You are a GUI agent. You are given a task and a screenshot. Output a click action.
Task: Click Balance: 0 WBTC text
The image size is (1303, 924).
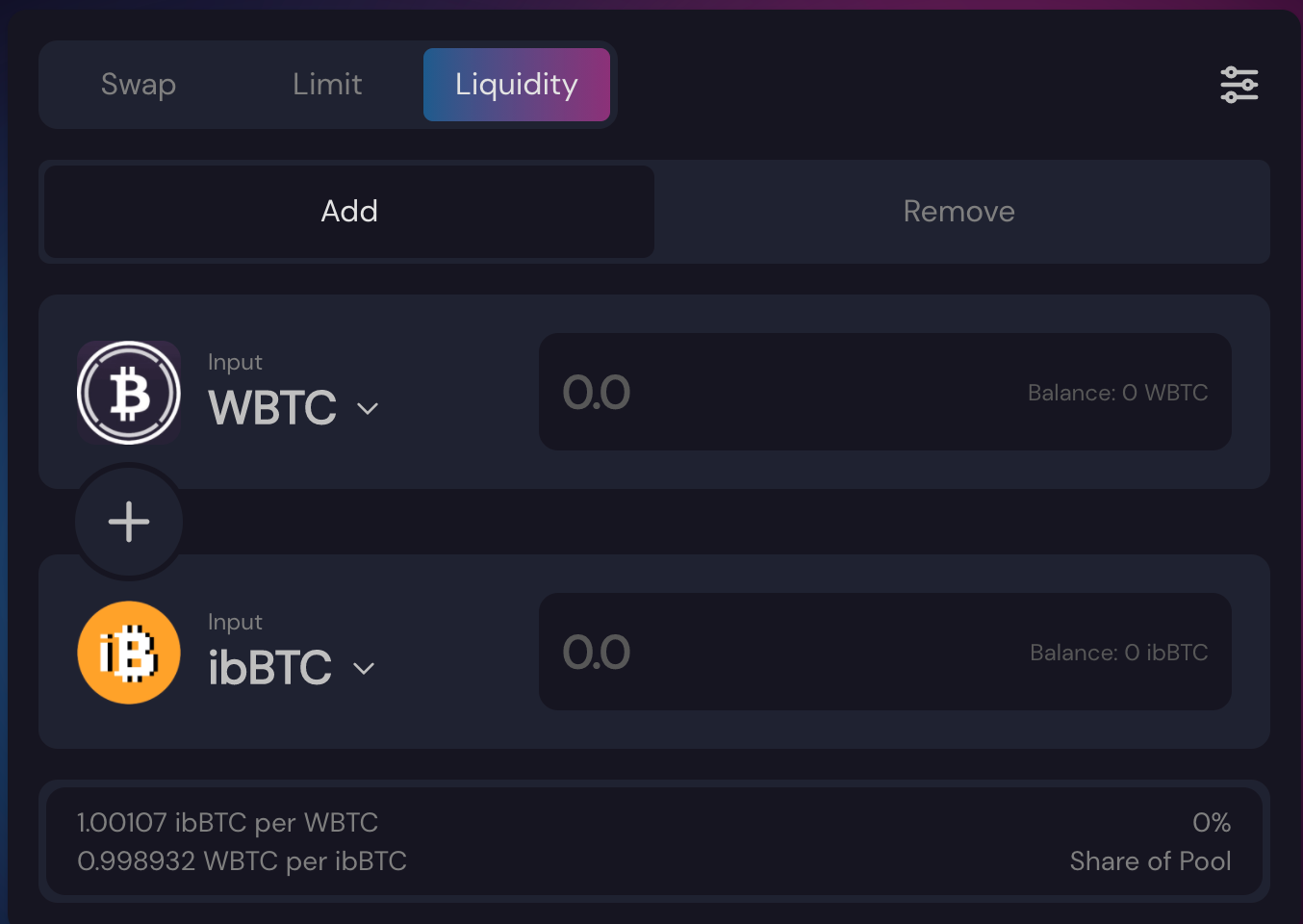tap(1118, 393)
